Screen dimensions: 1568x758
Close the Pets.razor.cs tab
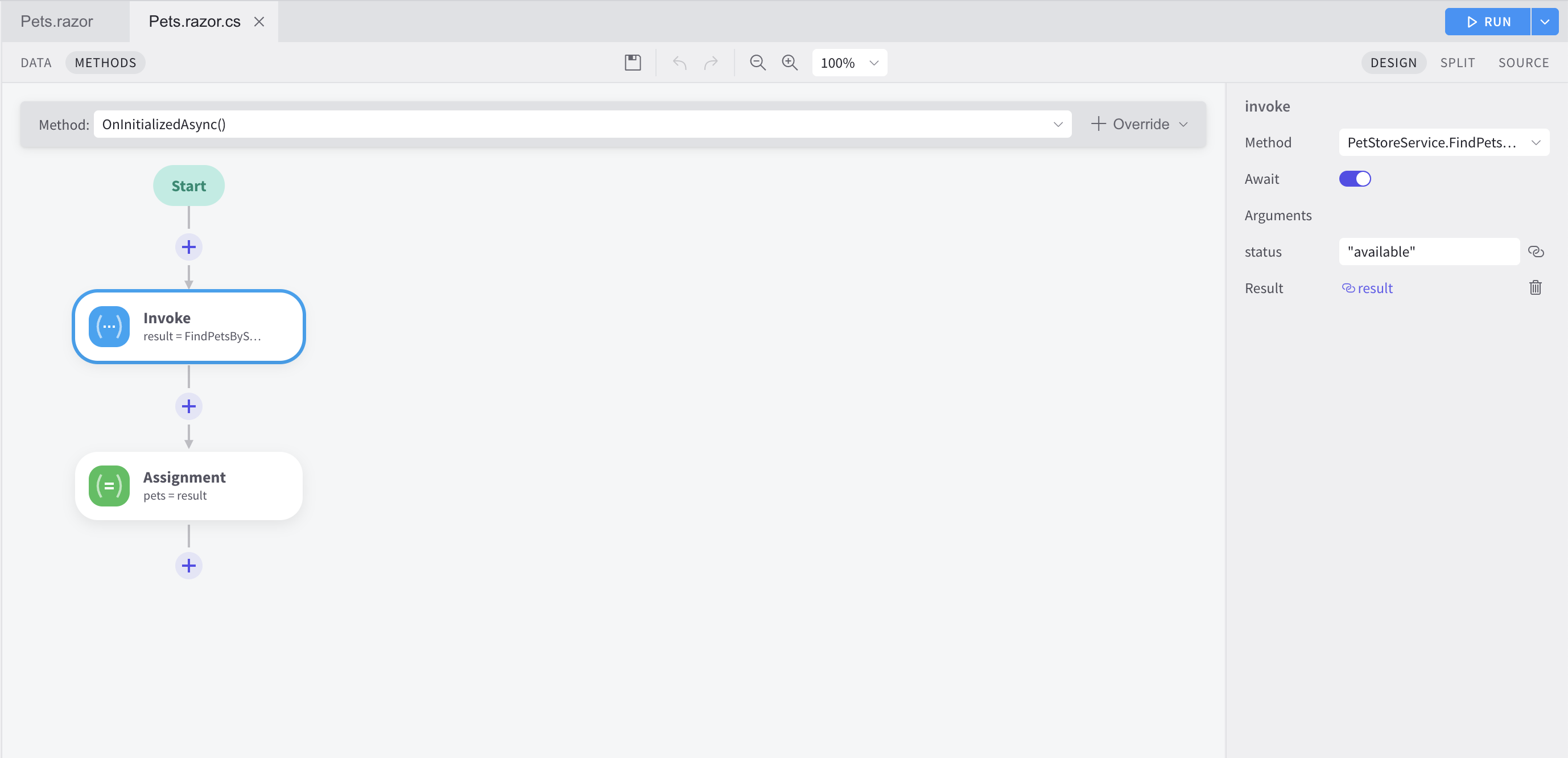point(259,22)
